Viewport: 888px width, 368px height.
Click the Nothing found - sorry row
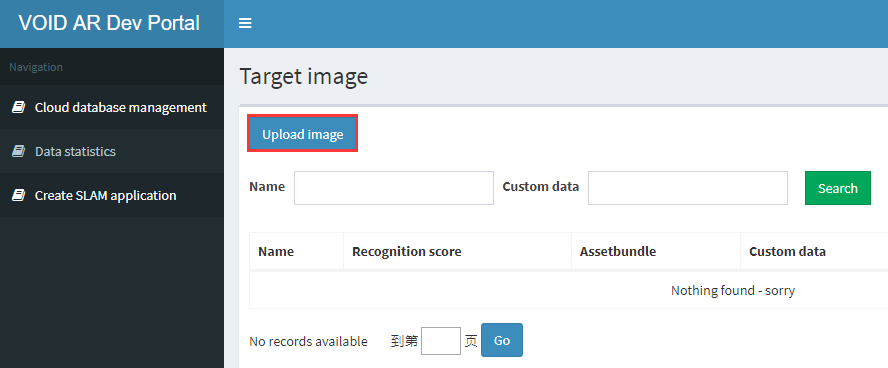(x=569, y=290)
